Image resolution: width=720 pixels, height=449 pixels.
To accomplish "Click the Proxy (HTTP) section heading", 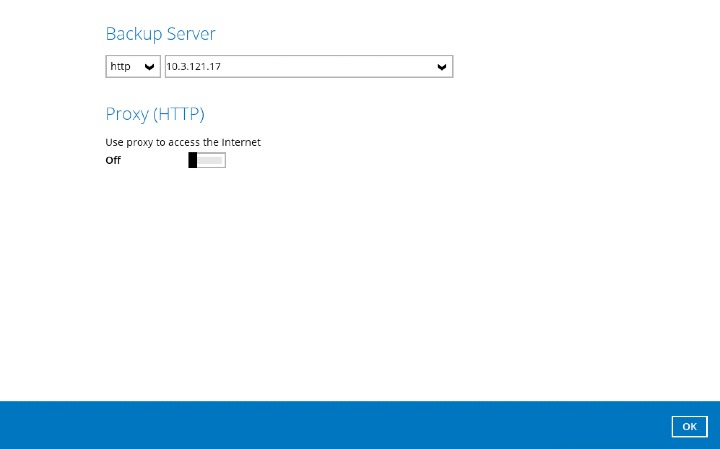I will 155,113.
